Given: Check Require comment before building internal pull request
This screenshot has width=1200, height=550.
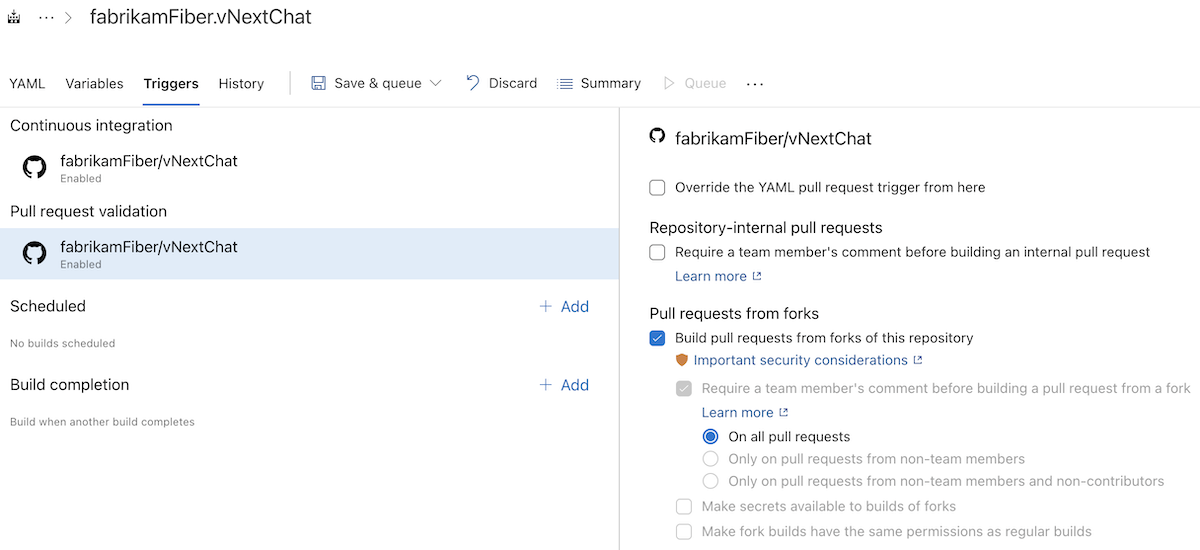Looking at the screenshot, I should (657, 252).
